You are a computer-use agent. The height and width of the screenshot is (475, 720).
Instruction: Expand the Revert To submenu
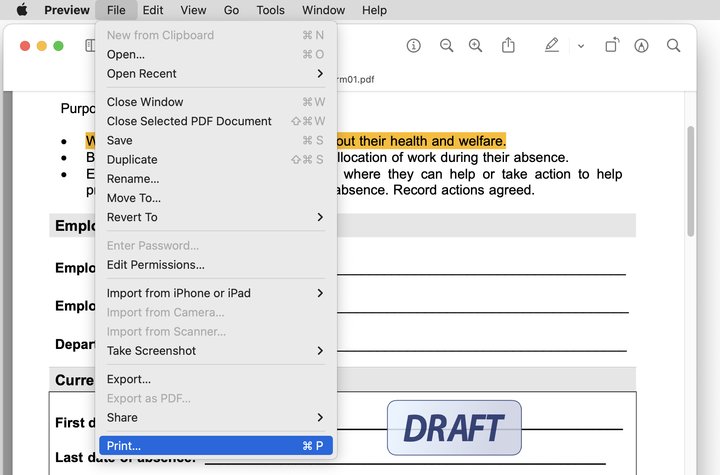coord(215,217)
